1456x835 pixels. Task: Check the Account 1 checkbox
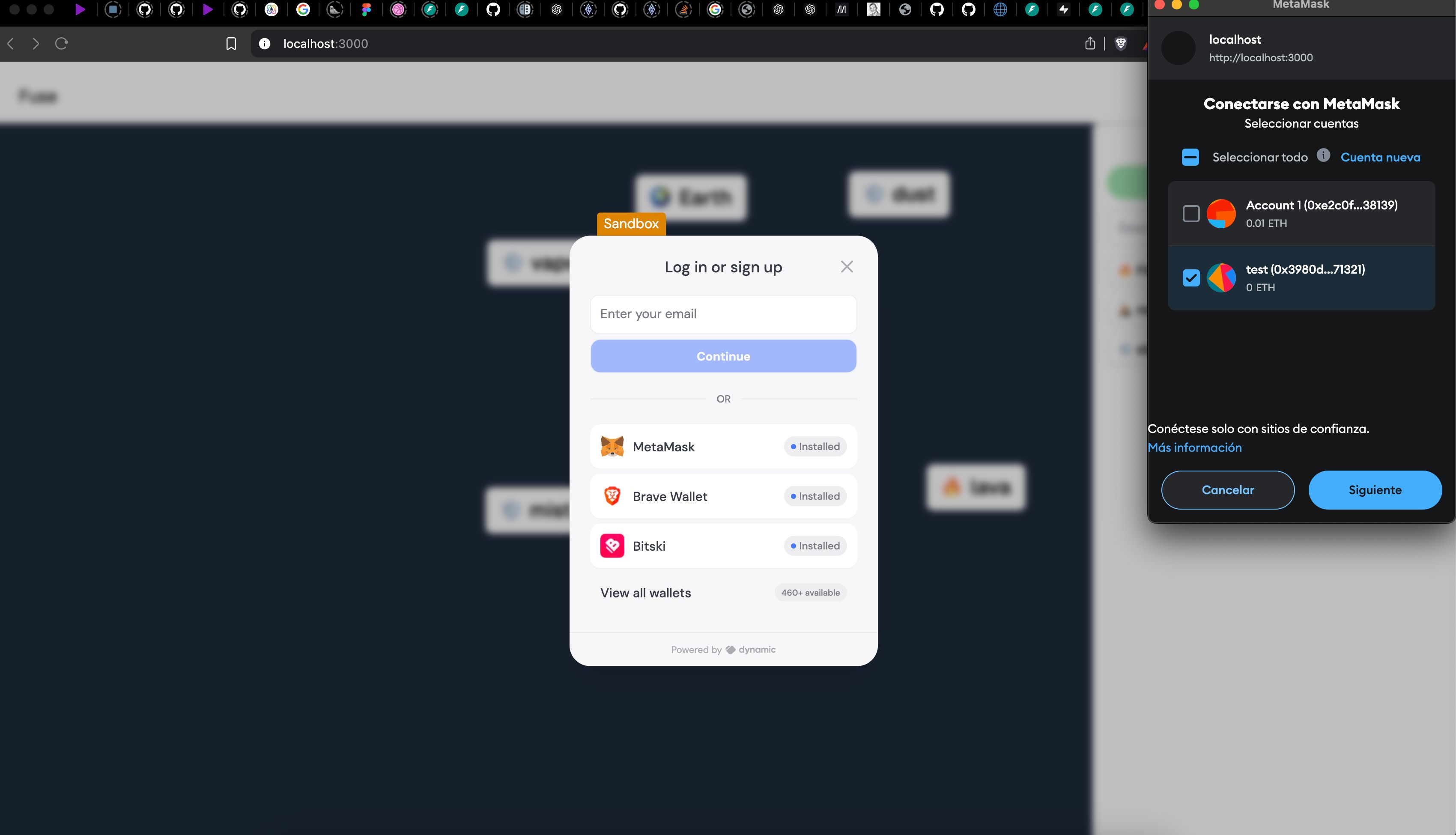(x=1191, y=214)
